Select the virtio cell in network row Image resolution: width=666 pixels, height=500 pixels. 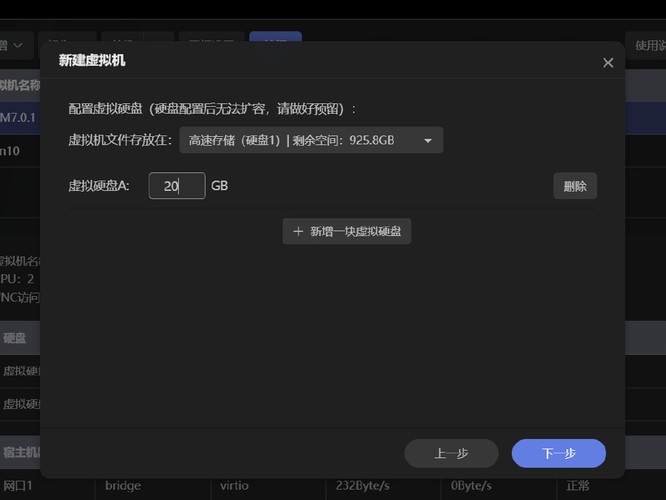pos(234,486)
